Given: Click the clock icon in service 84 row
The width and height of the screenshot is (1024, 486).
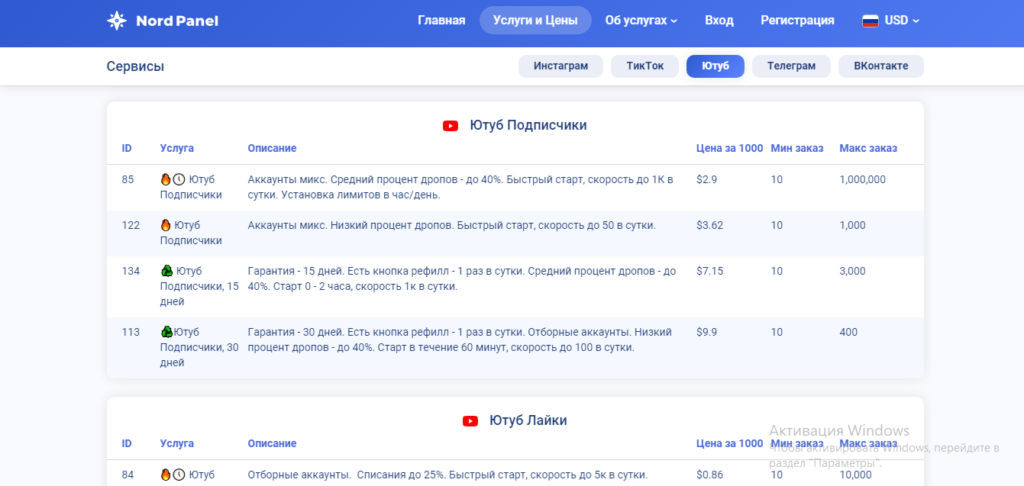Looking at the screenshot, I should tap(179, 474).
